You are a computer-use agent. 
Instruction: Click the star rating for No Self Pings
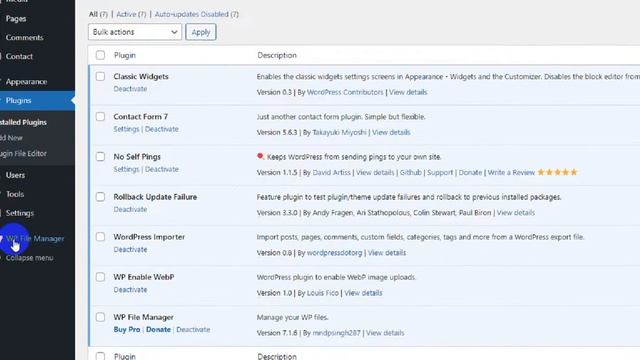pyautogui.click(x=557, y=172)
